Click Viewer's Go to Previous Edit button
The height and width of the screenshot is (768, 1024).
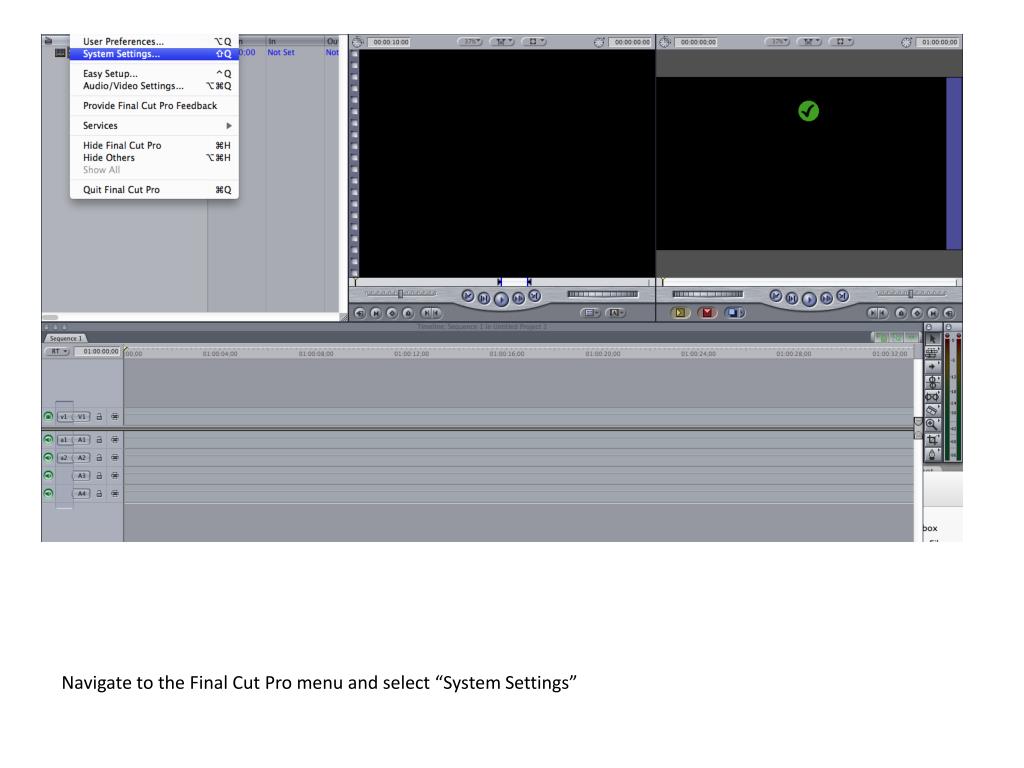(x=468, y=296)
